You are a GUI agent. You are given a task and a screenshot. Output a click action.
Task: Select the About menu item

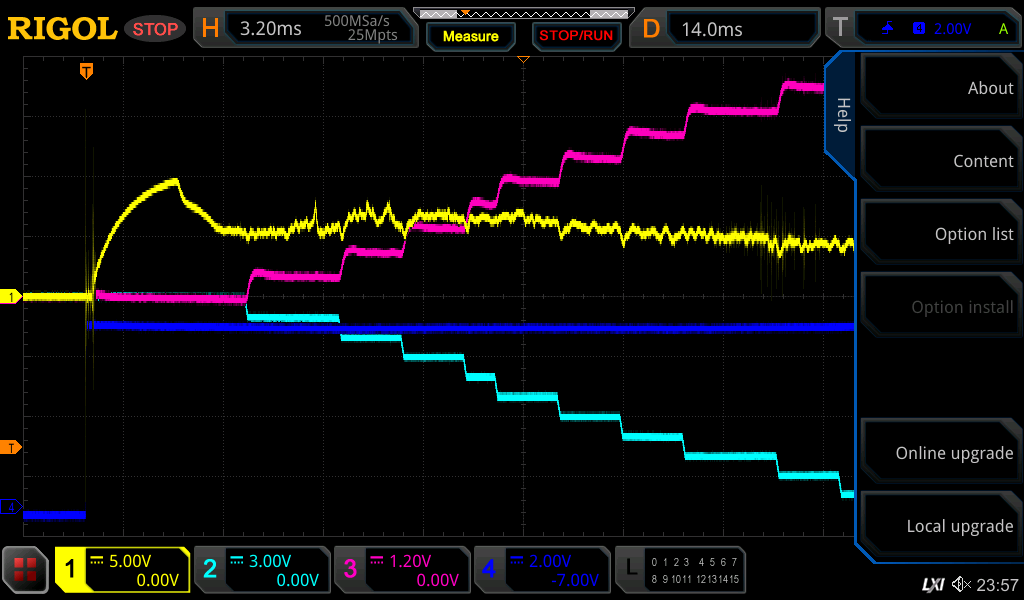coord(940,88)
